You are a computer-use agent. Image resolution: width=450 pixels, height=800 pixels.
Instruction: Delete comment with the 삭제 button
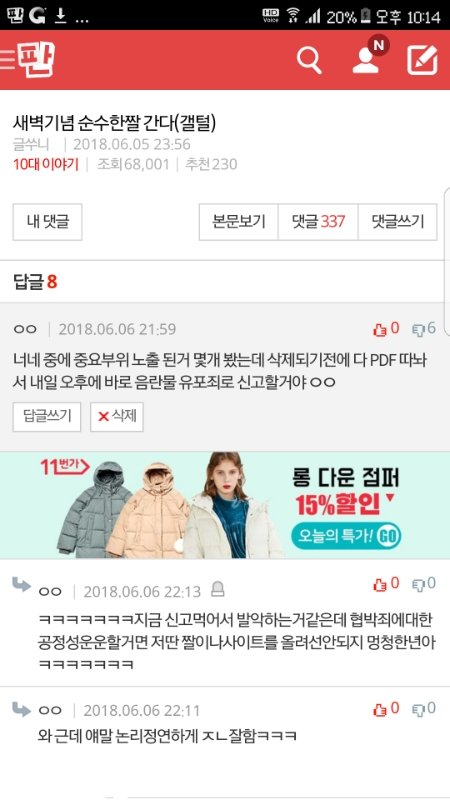[x=117, y=417]
